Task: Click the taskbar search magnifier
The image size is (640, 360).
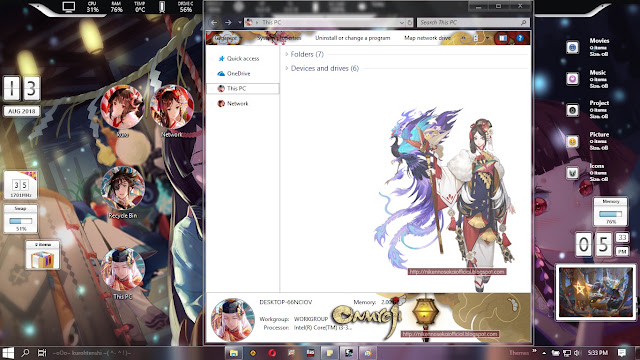Action: (25, 353)
